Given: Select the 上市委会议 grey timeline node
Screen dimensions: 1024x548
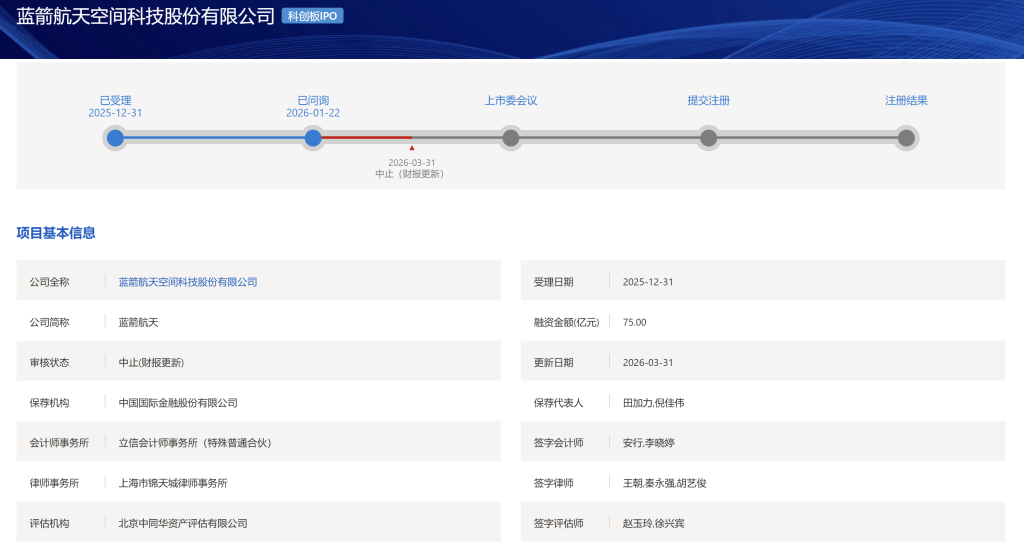Looking at the screenshot, I should pyautogui.click(x=511, y=138).
